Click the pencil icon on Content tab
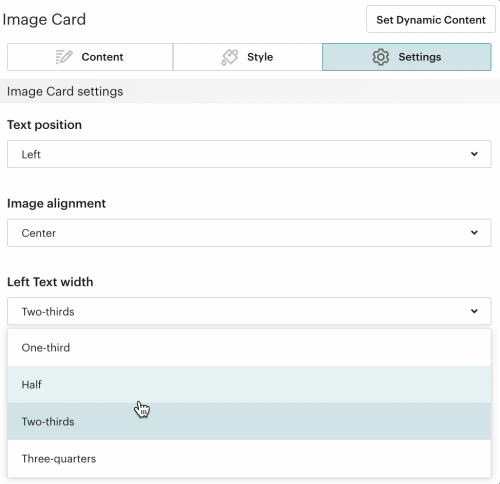Viewport: 500px width, 484px height. point(64,57)
